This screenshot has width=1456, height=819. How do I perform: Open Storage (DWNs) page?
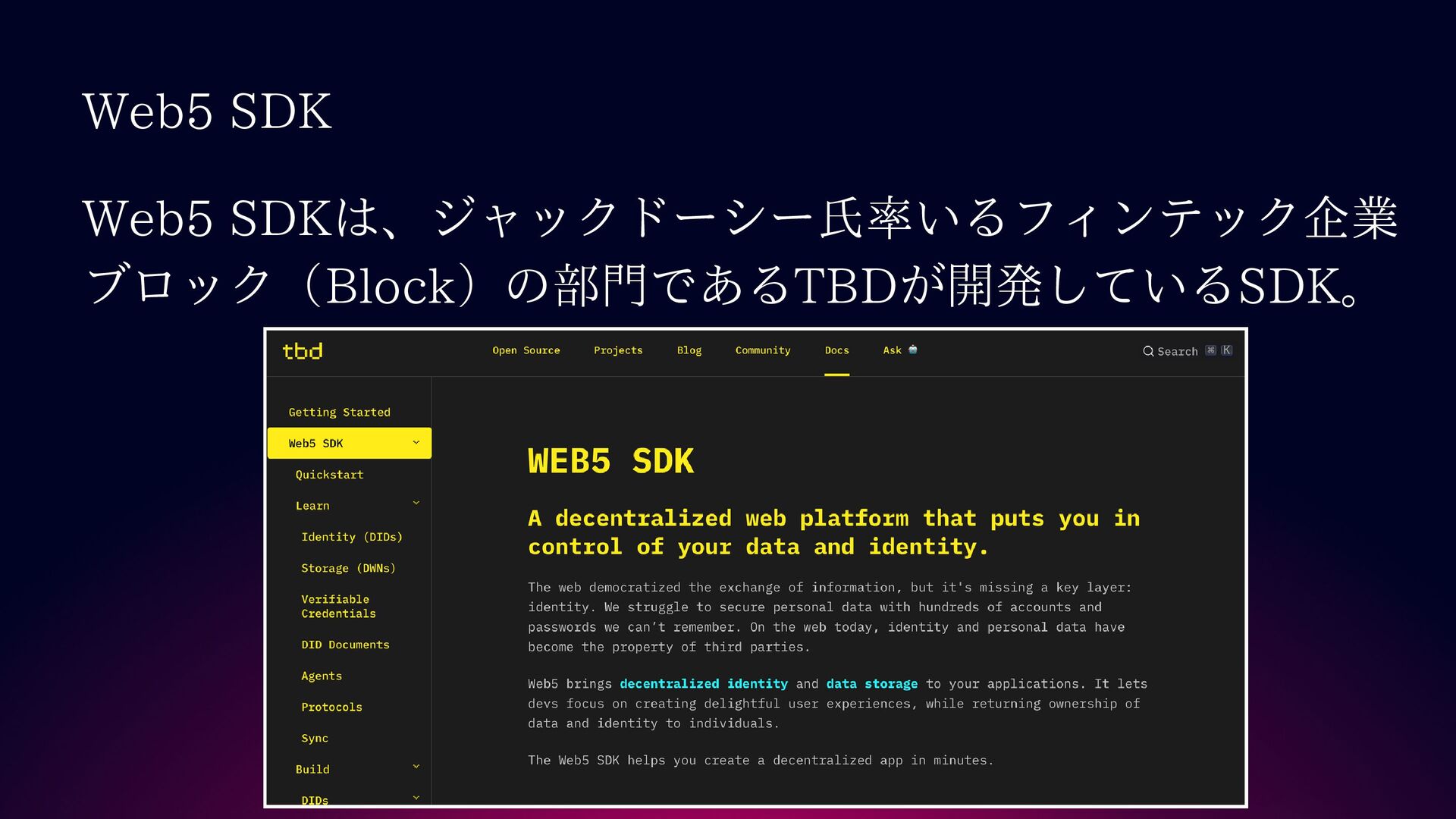(349, 568)
